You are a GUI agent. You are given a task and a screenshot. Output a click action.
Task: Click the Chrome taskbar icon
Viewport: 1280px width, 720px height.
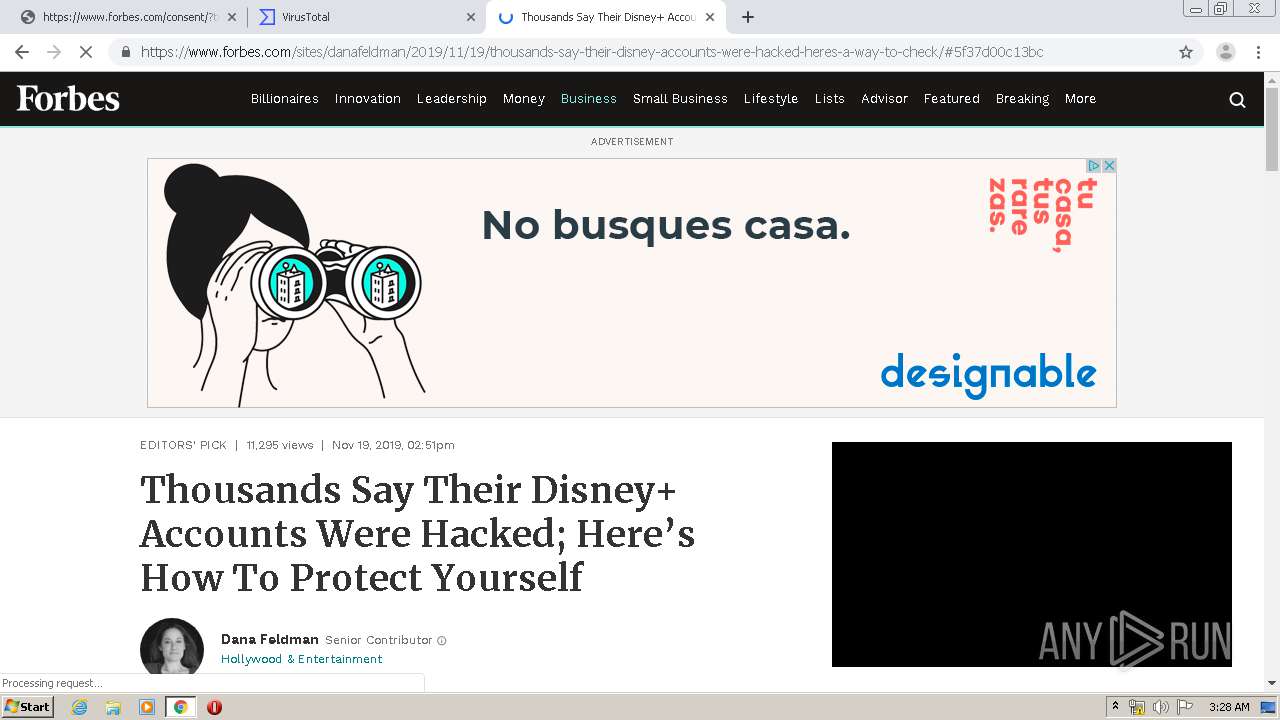click(x=180, y=707)
